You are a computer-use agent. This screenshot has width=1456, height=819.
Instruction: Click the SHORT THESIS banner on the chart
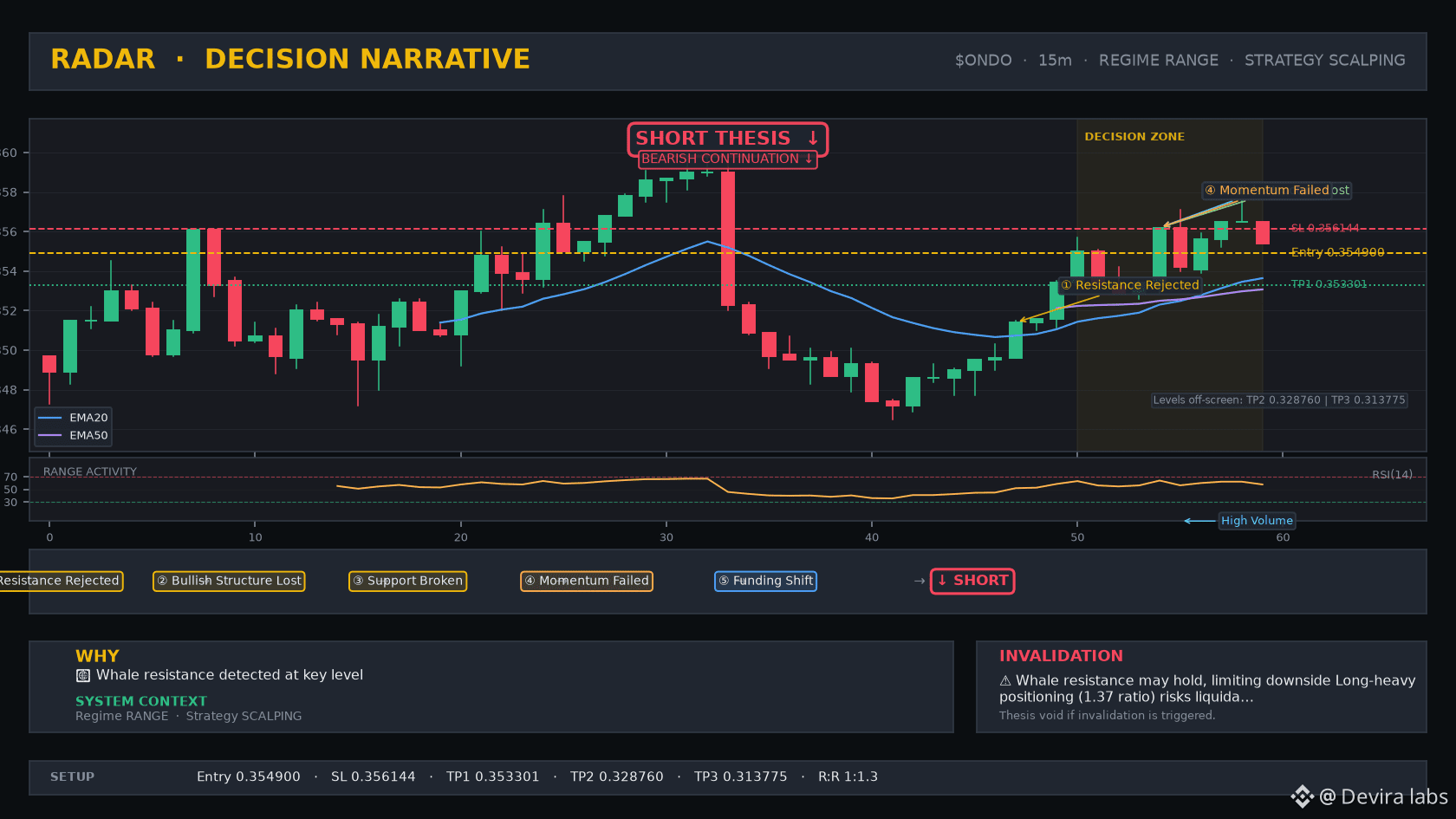[728, 139]
